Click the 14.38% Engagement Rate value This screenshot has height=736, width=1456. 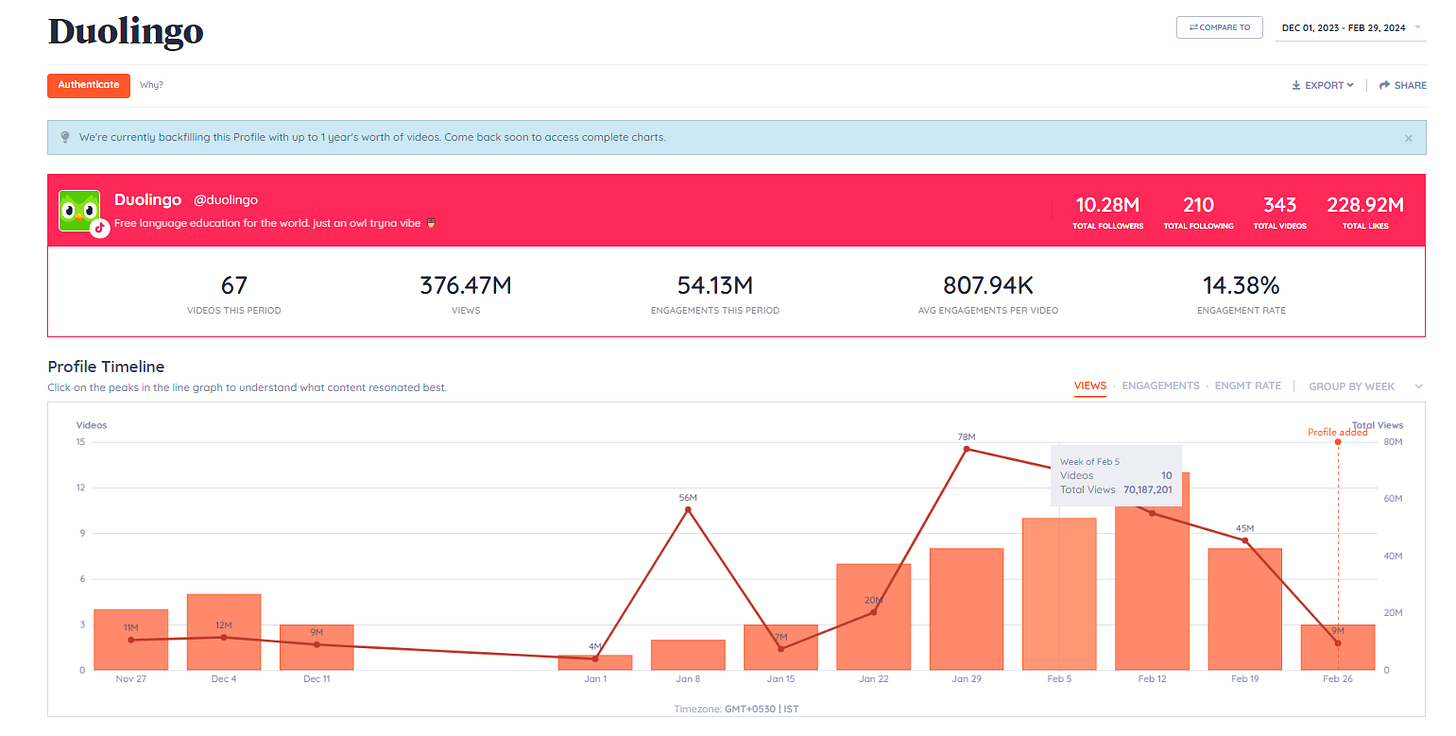tap(1241, 286)
